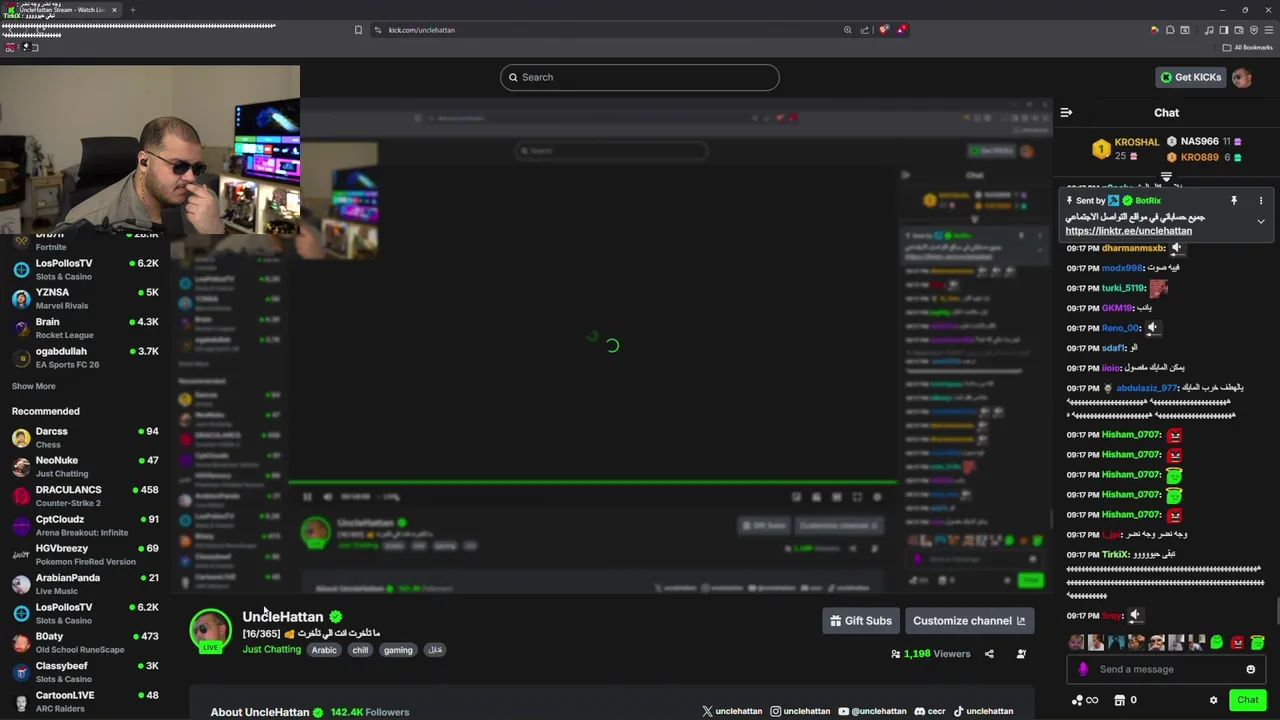Image resolution: width=1280 pixels, height=720 pixels.
Task: Open ogabdullah EA Sports FC 26 channel
Action: [84, 358]
